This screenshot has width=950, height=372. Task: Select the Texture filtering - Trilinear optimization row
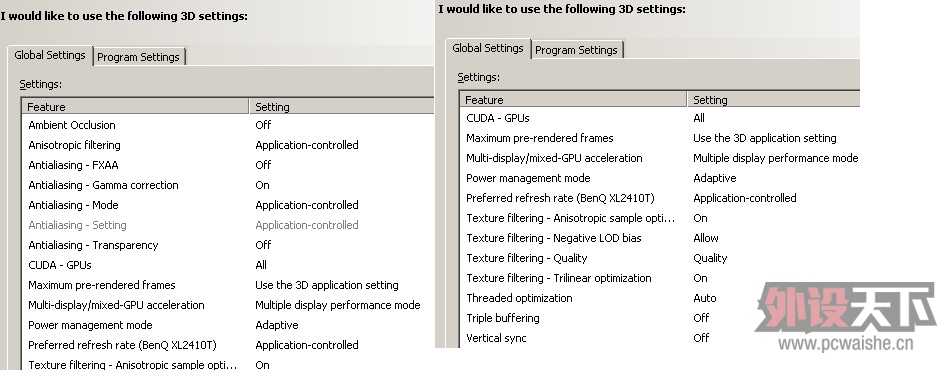[660, 278]
